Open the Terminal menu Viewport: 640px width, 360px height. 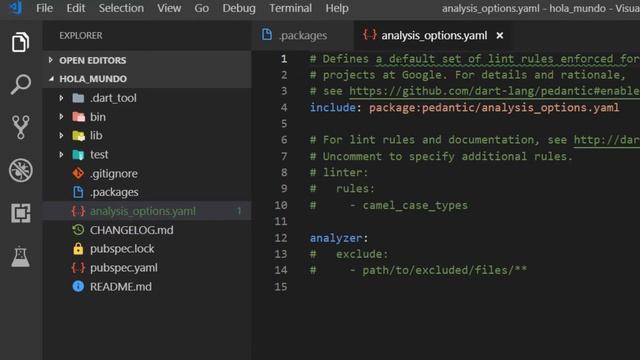[290, 8]
